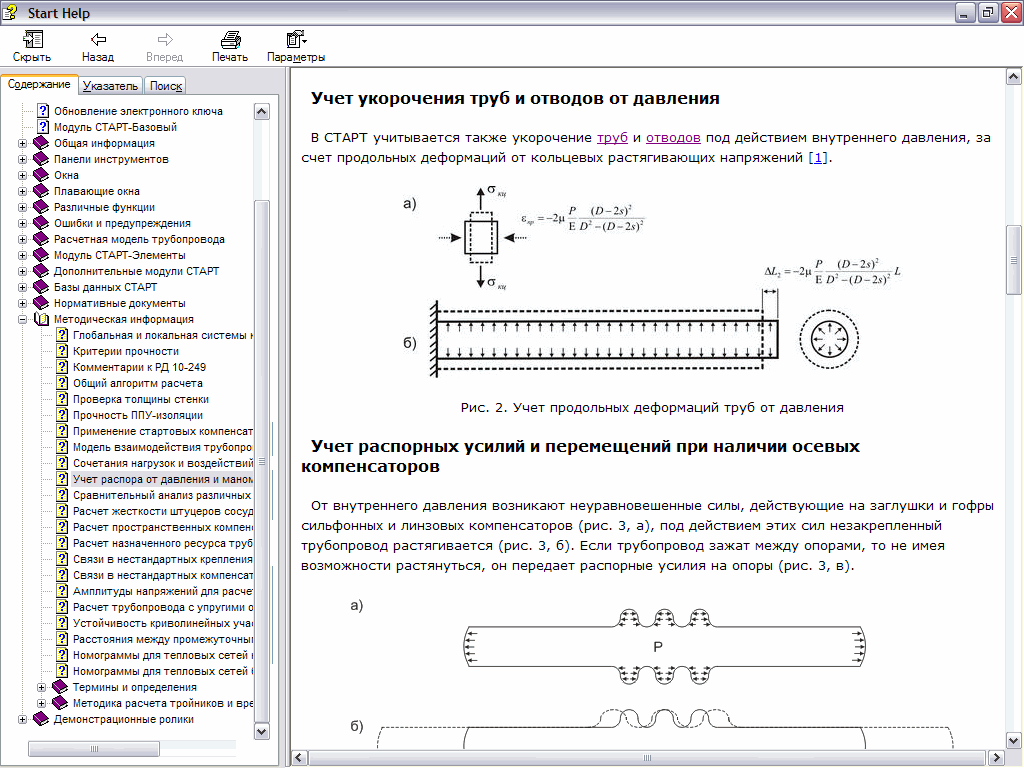Switch to the Содержание tab
Image resolution: width=1024 pixels, height=768 pixels.
point(39,84)
